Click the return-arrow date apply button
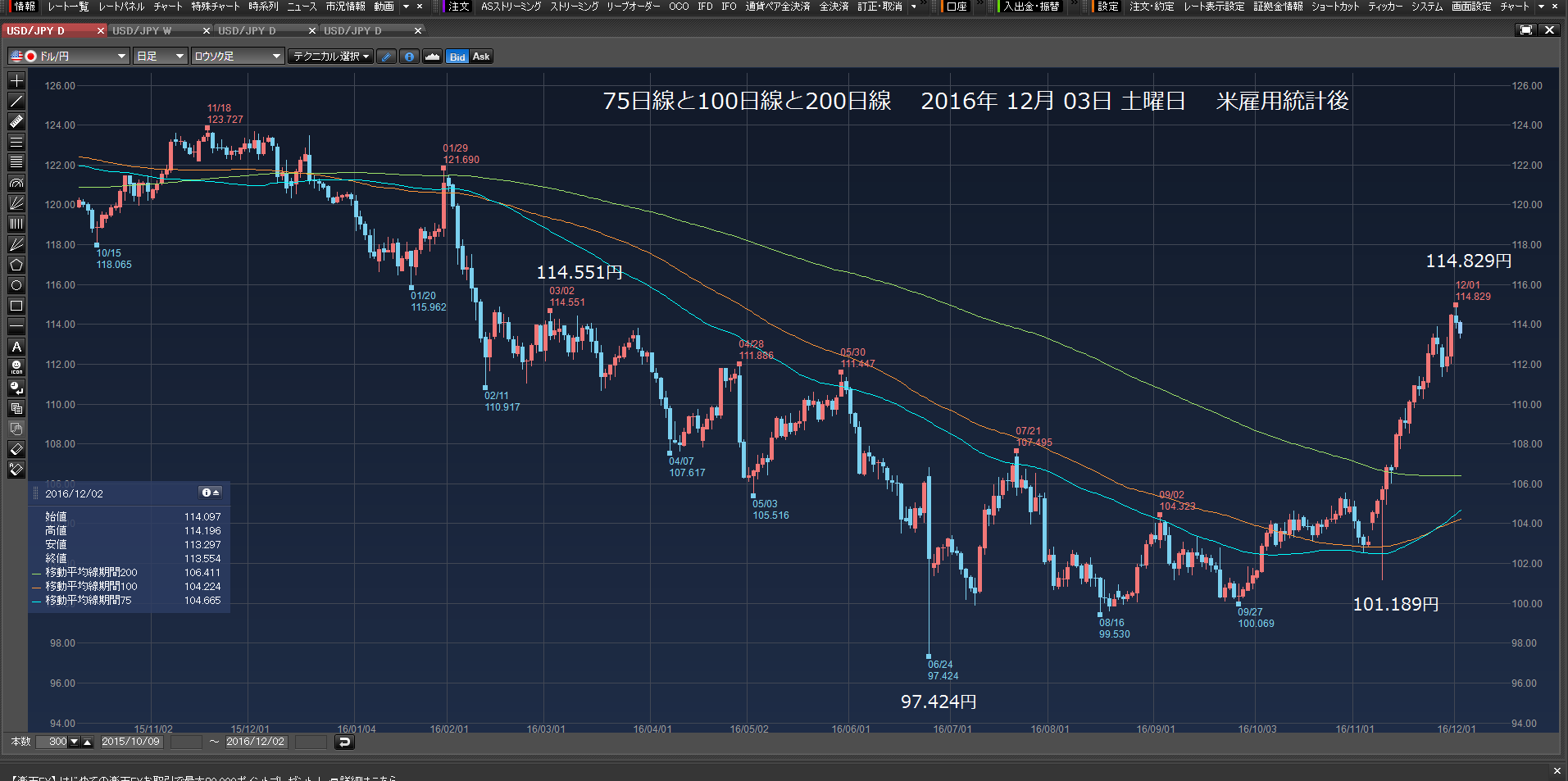Screen dimensions: 1568x781 344,742
